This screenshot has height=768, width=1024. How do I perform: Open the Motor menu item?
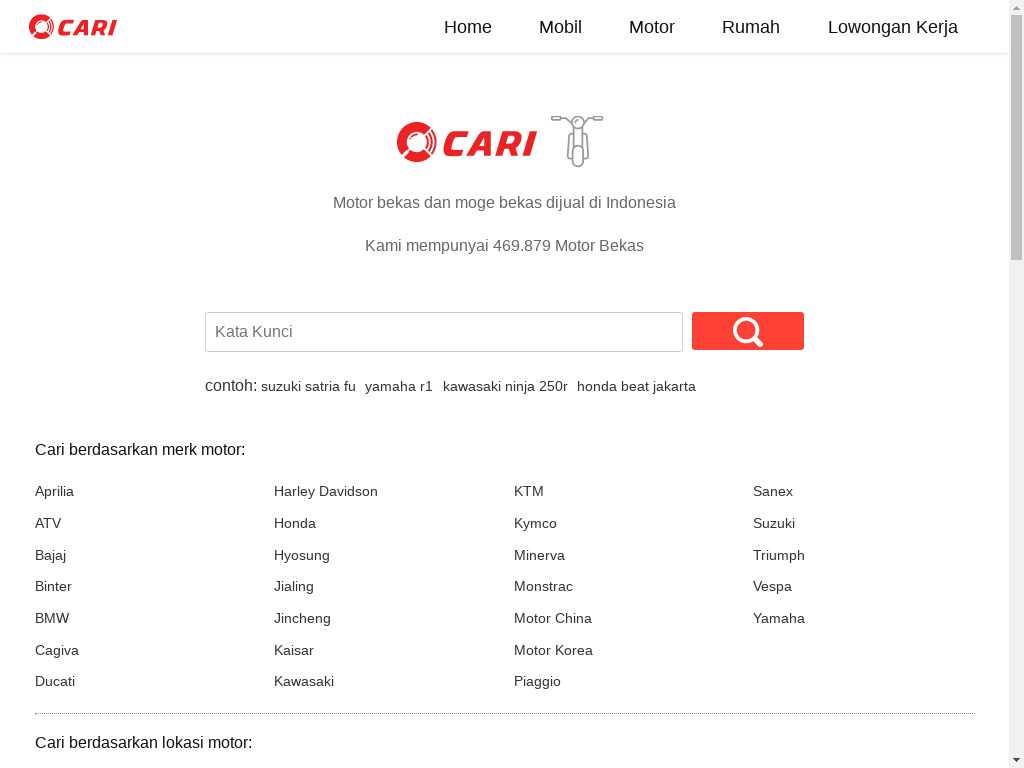tap(652, 27)
